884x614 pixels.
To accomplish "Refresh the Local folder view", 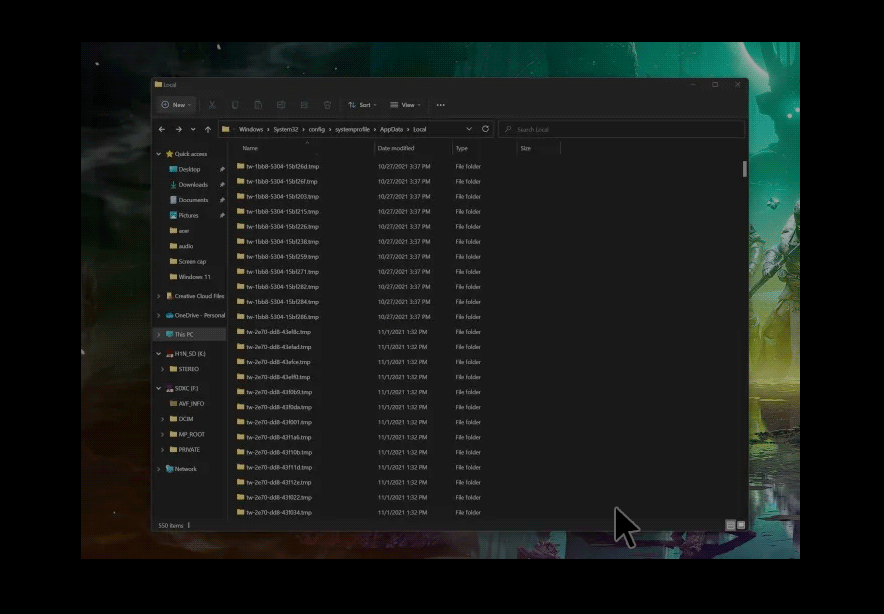I will (485, 129).
